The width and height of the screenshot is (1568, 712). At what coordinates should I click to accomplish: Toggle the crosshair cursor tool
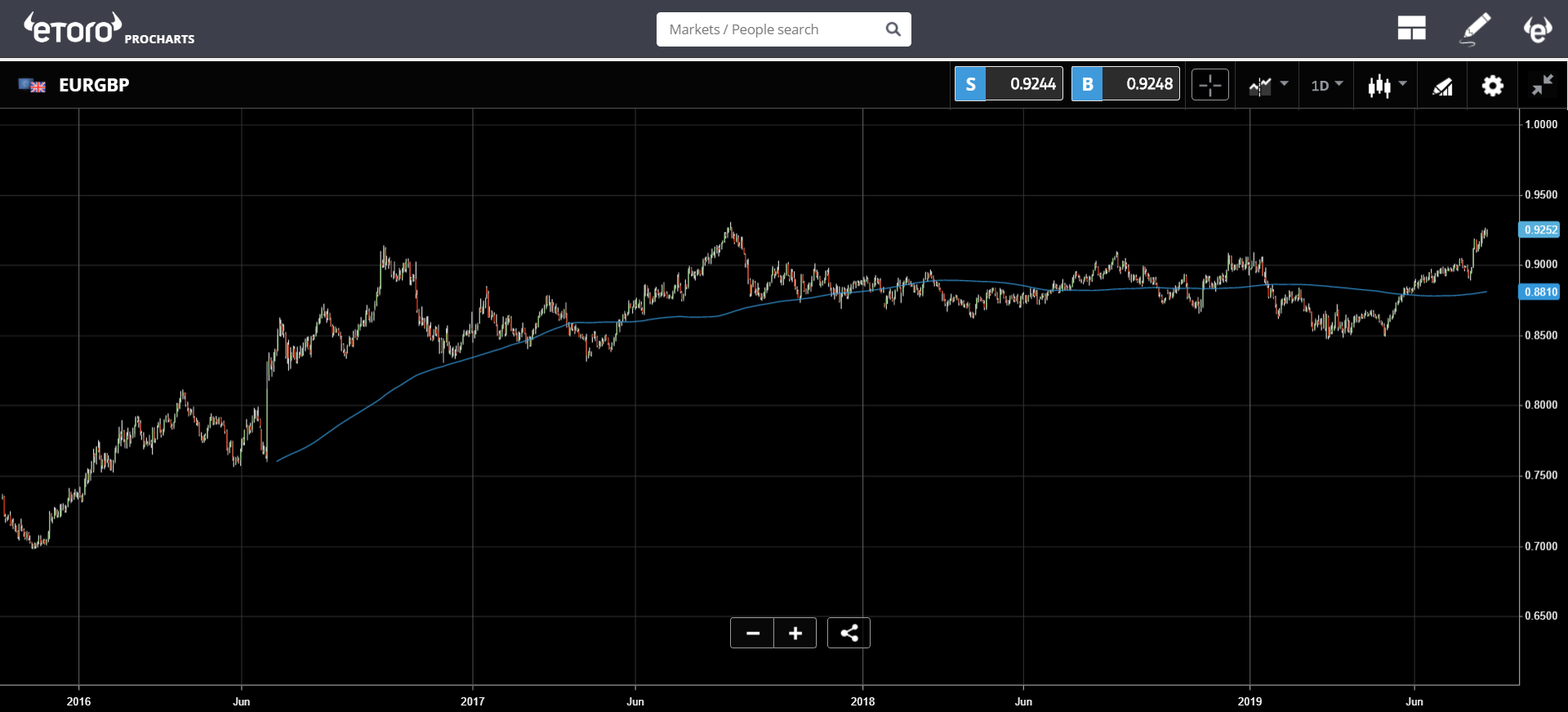tap(1210, 85)
